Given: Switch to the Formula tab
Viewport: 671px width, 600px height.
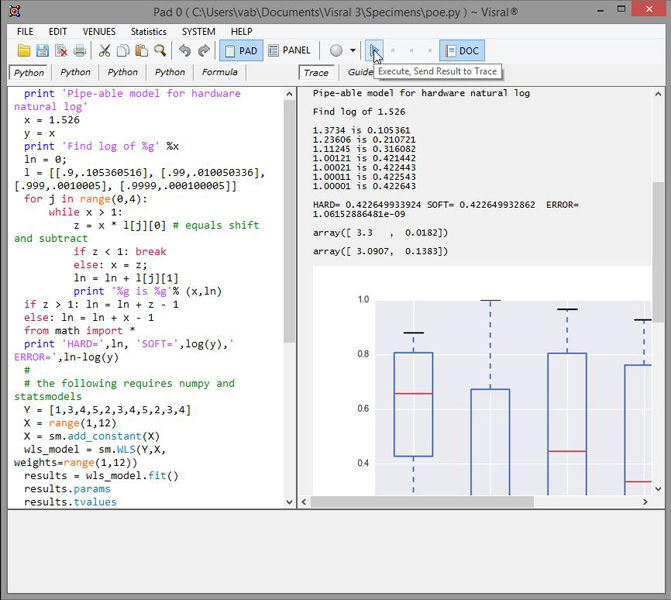Looking at the screenshot, I should click(x=220, y=72).
